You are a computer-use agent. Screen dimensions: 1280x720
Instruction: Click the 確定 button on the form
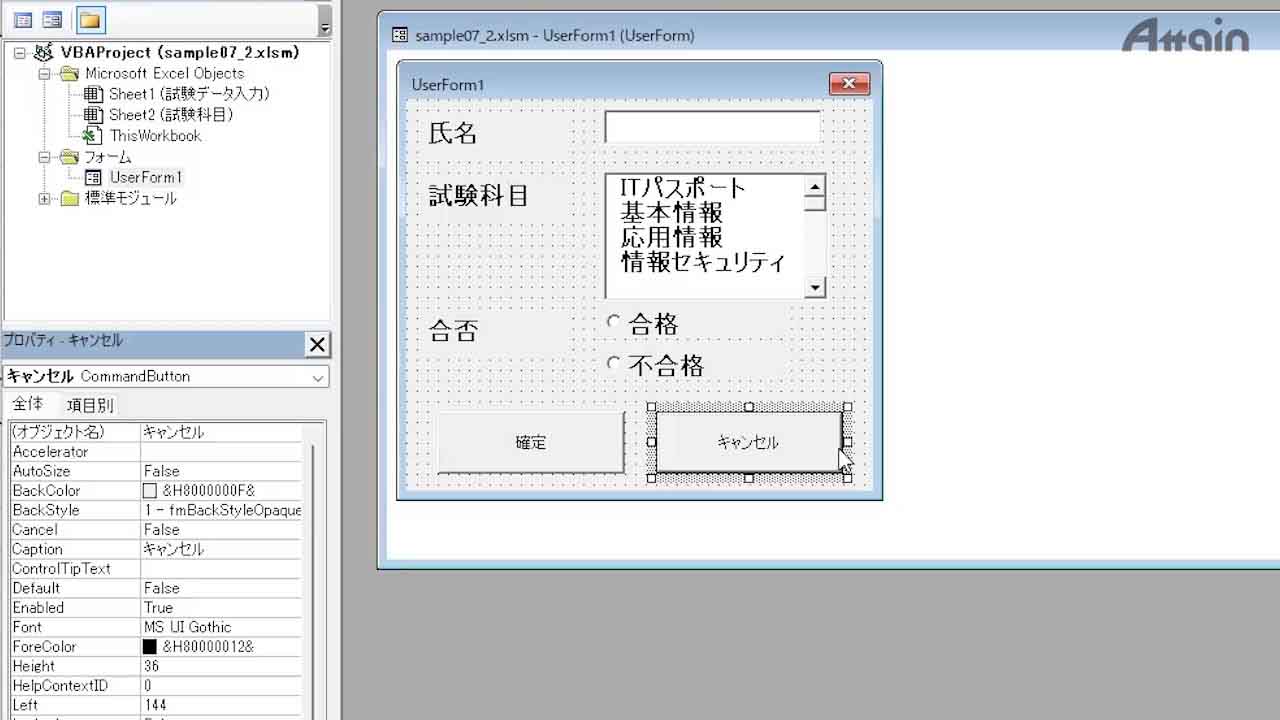click(530, 442)
